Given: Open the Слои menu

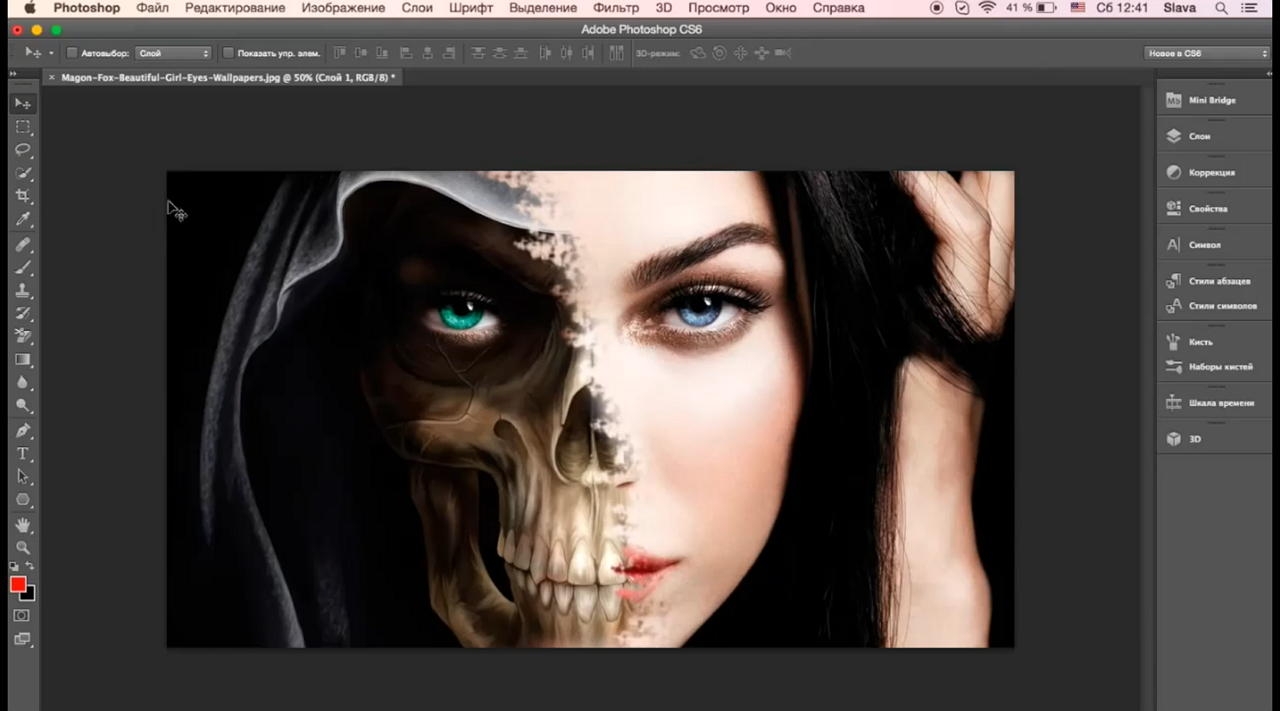Looking at the screenshot, I should coord(417,8).
